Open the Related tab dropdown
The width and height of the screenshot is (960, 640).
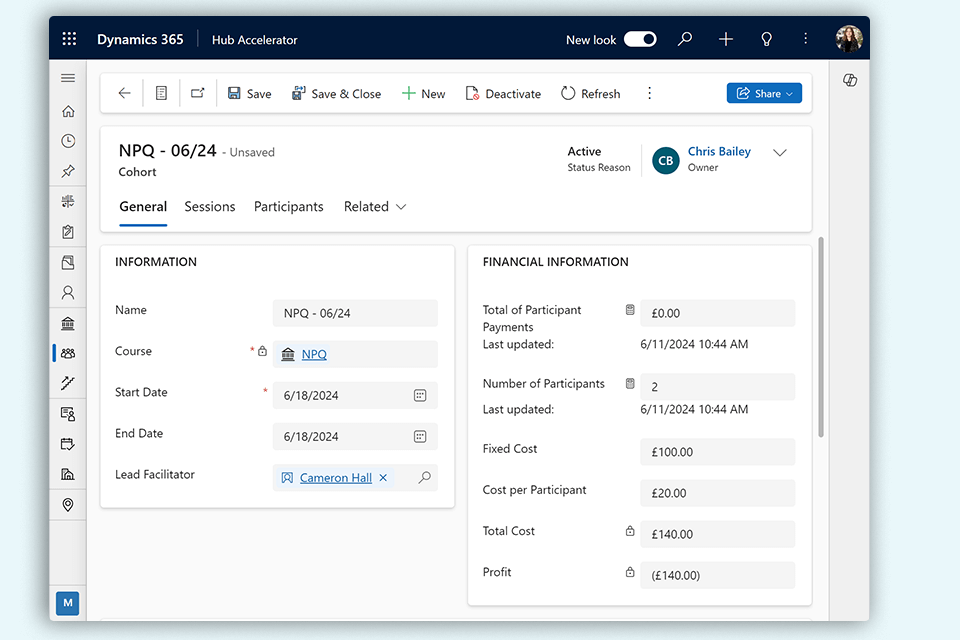(375, 207)
